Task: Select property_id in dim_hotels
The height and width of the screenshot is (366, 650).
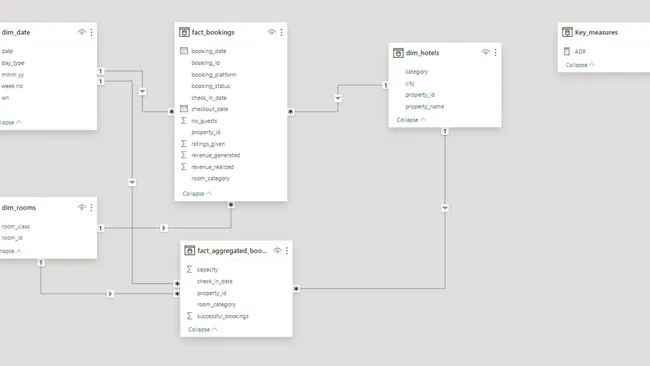Action: [420, 95]
